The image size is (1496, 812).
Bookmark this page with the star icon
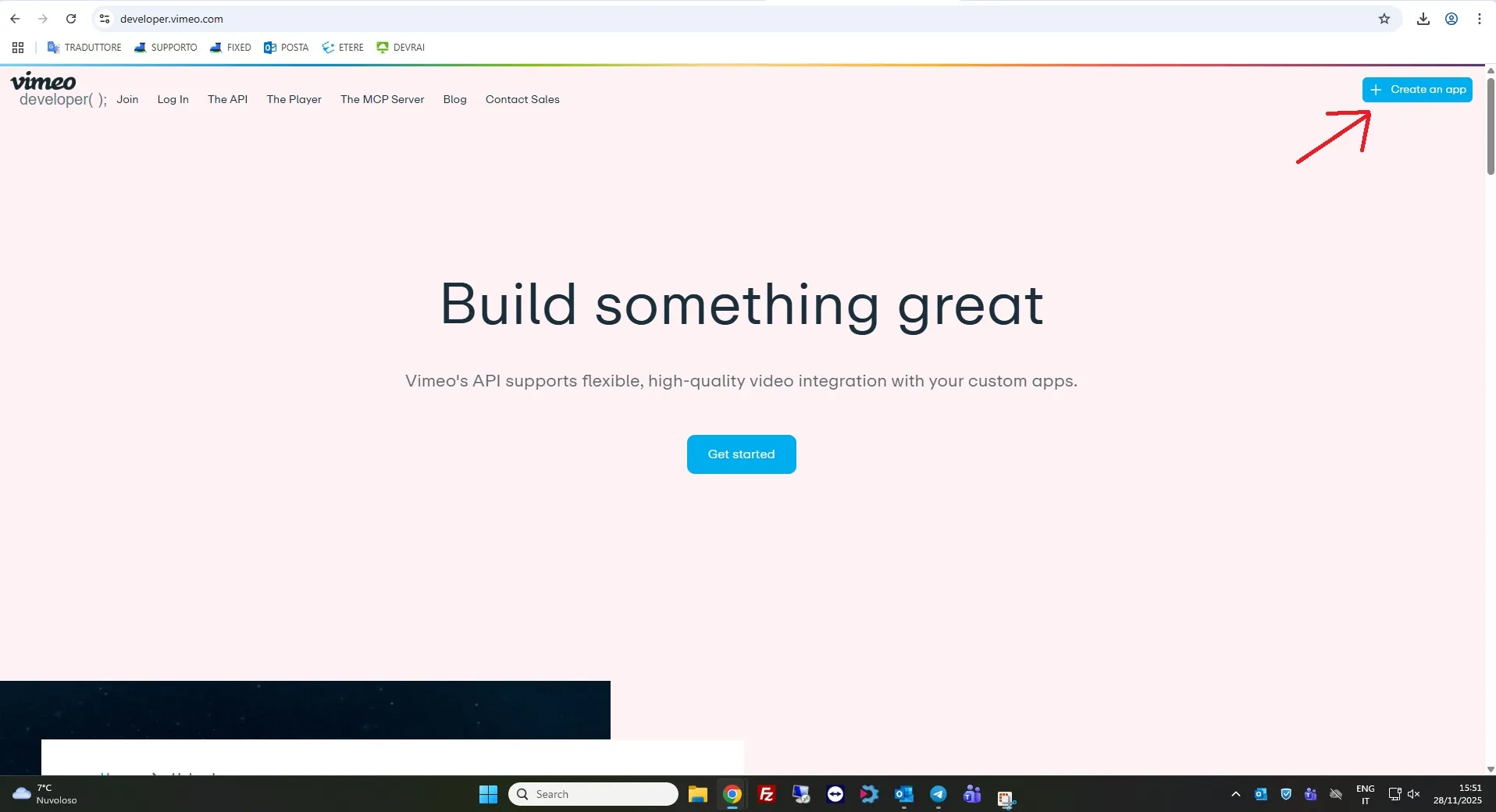pyautogui.click(x=1384, y=19)
